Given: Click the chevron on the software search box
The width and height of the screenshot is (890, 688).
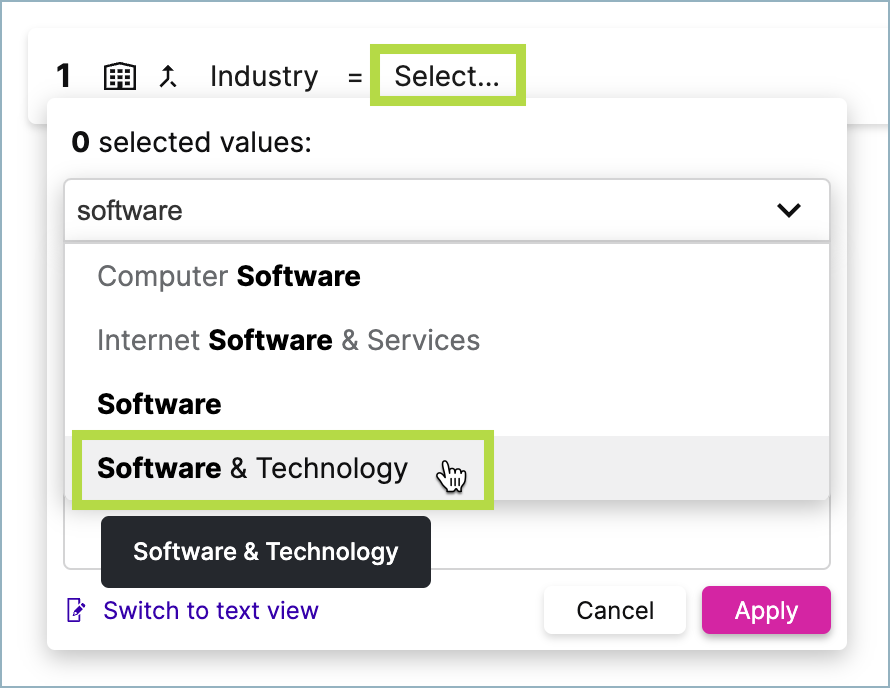Looking at the screenshot, I should click(x=789, y=211).
